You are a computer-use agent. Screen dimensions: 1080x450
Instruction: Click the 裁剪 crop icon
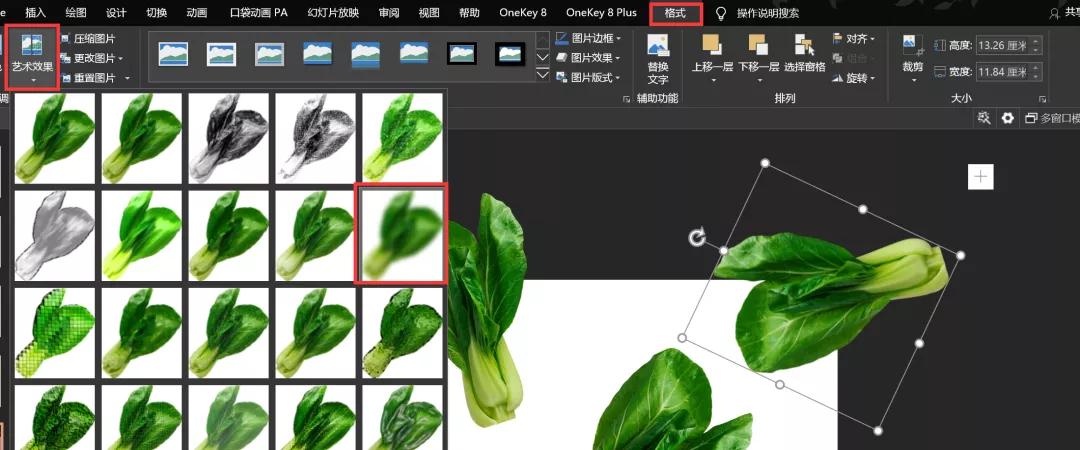[x=913, y=45]
